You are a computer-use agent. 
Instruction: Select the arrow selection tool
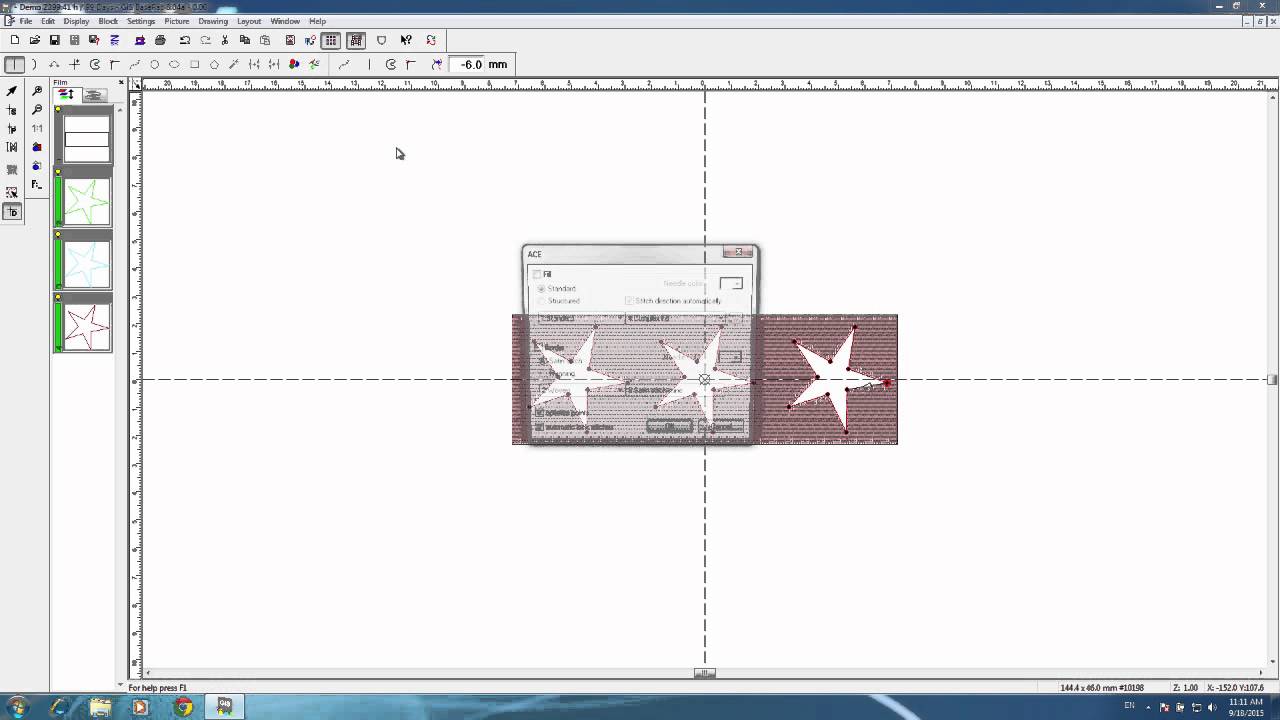click(12, 90)
